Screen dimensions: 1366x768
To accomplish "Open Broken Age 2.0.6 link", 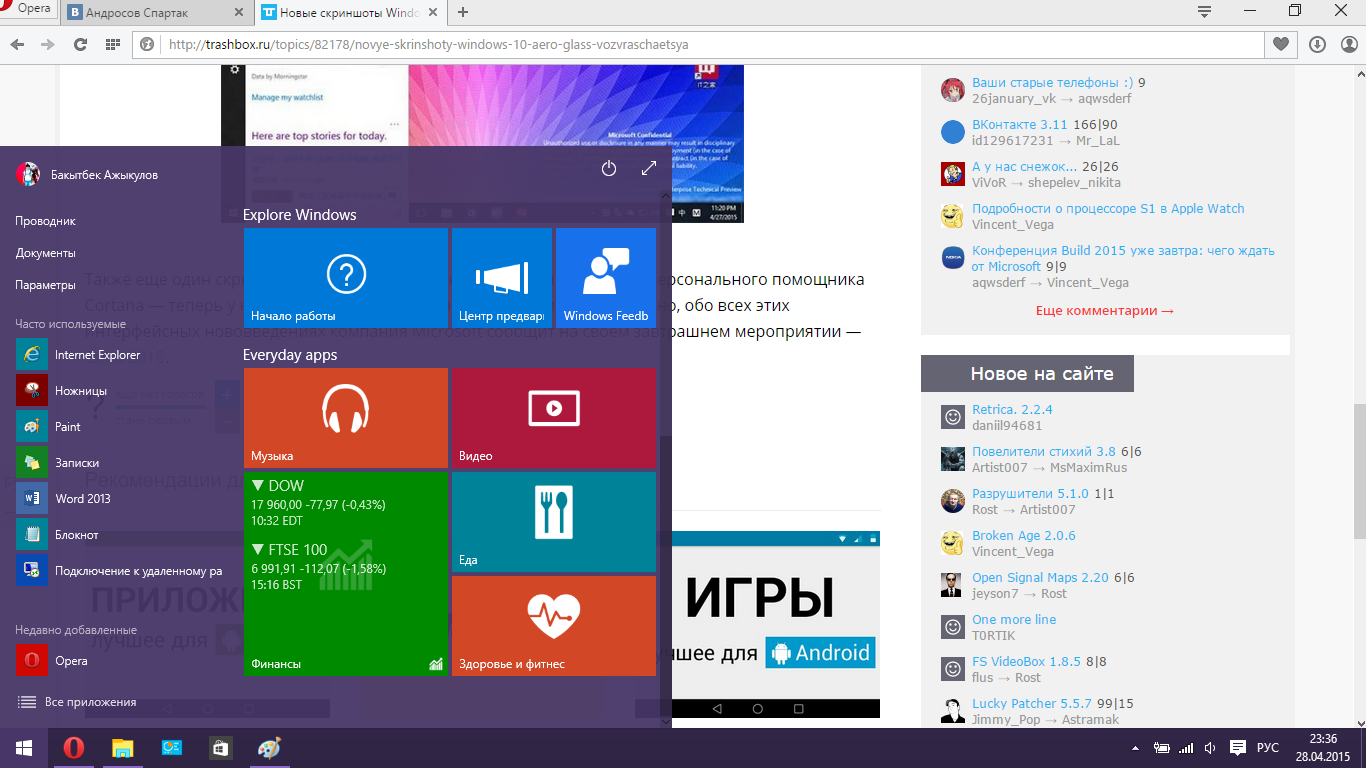I will pos(1024,536).
